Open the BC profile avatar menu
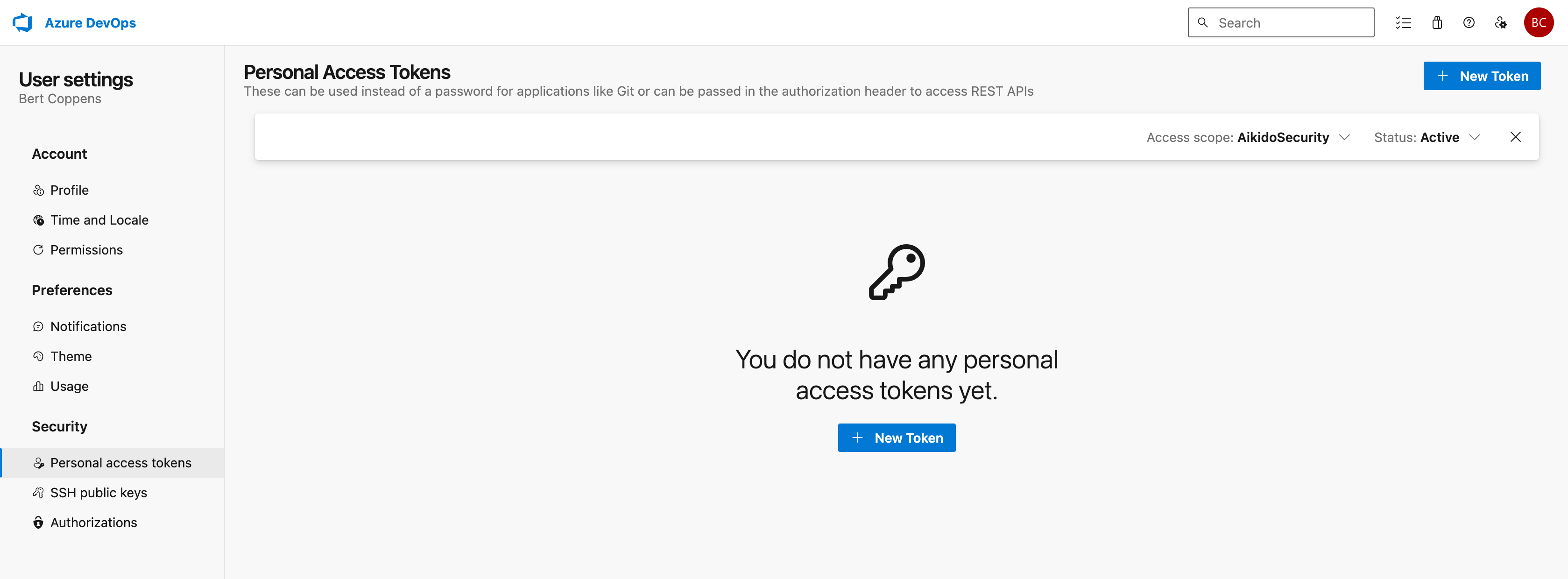Screen dimensions: 1568x579 coord(1539,22)
